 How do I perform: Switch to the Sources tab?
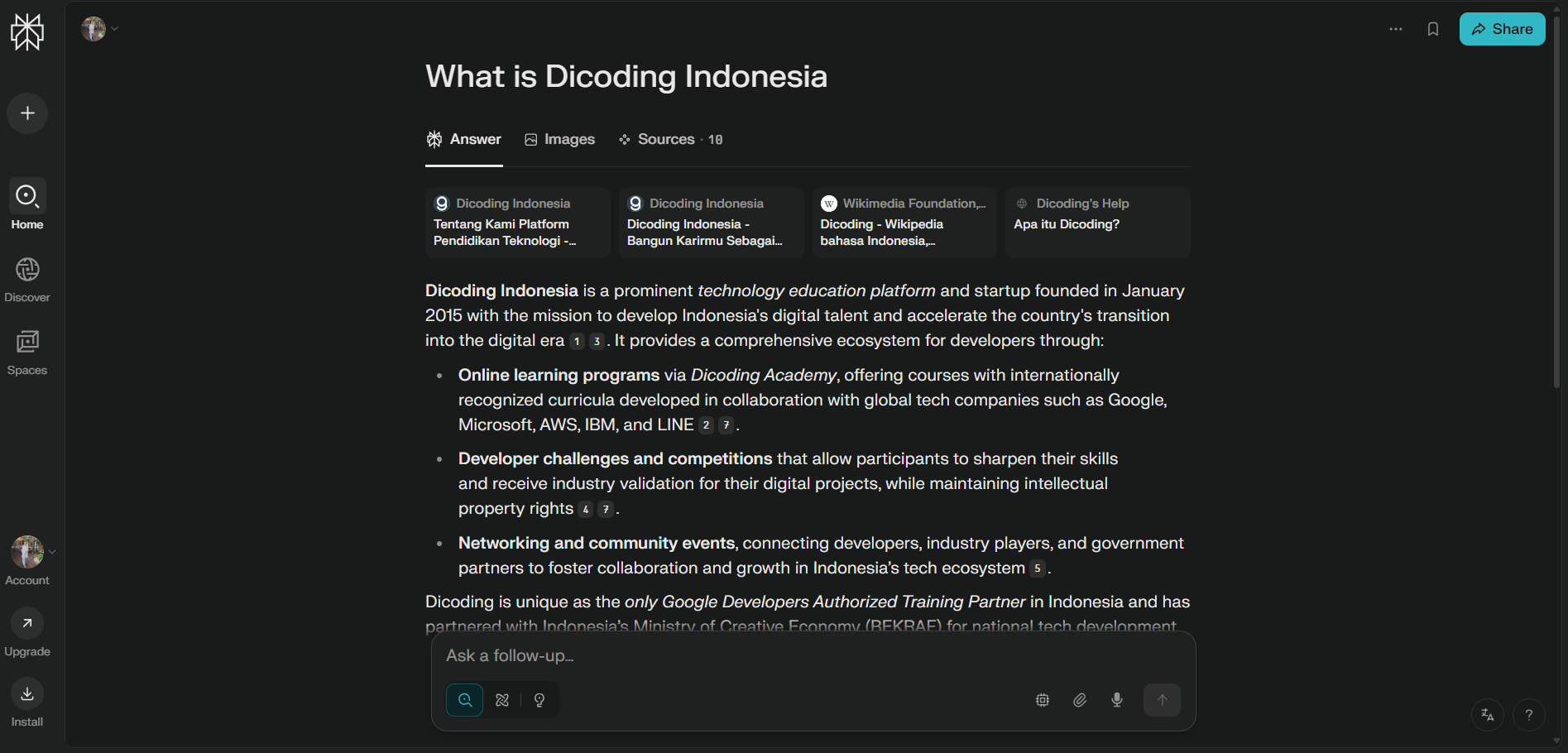pyautogui.click(x=671, y=139)
